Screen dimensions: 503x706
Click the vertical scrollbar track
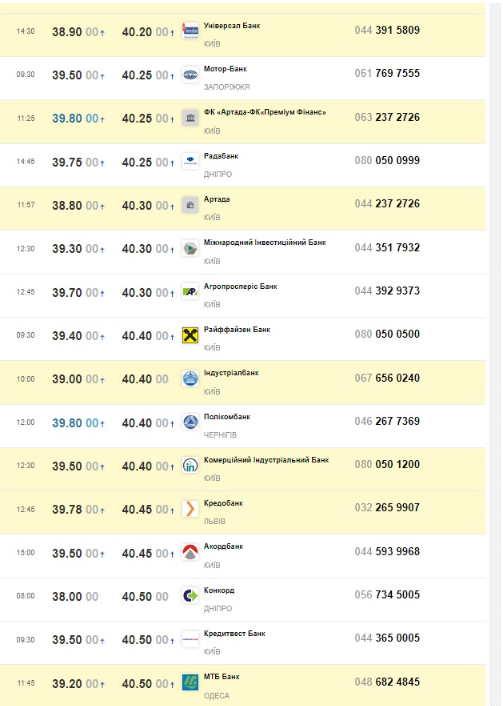tap(494, 353)
